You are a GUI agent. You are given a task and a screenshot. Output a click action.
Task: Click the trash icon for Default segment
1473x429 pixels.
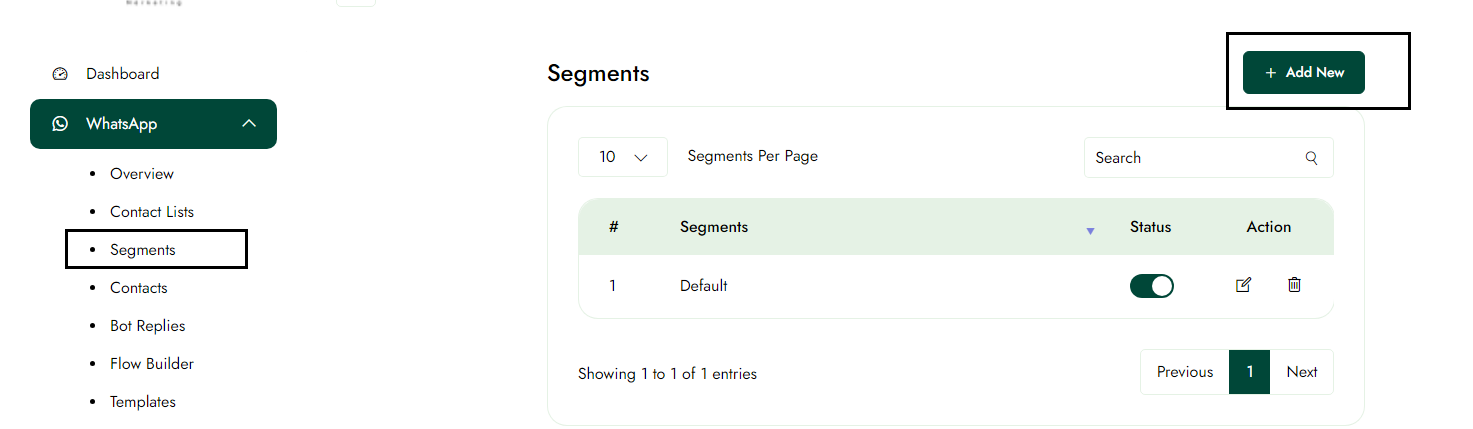click(x=1294, y=285)
